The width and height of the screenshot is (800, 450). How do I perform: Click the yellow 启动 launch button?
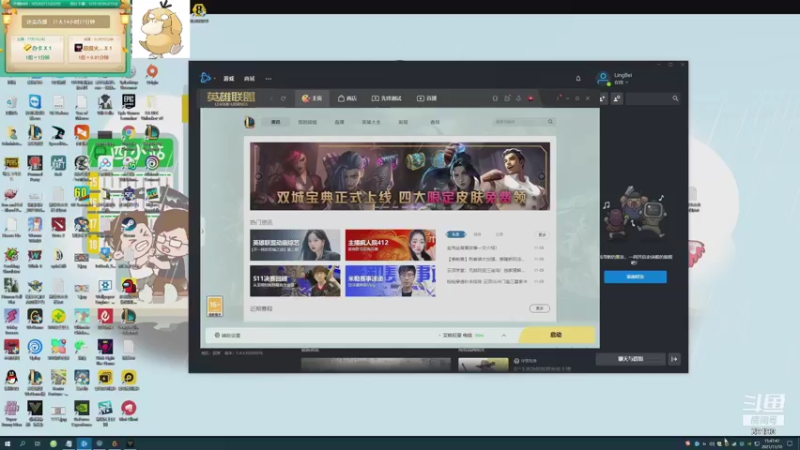point(557,335)
